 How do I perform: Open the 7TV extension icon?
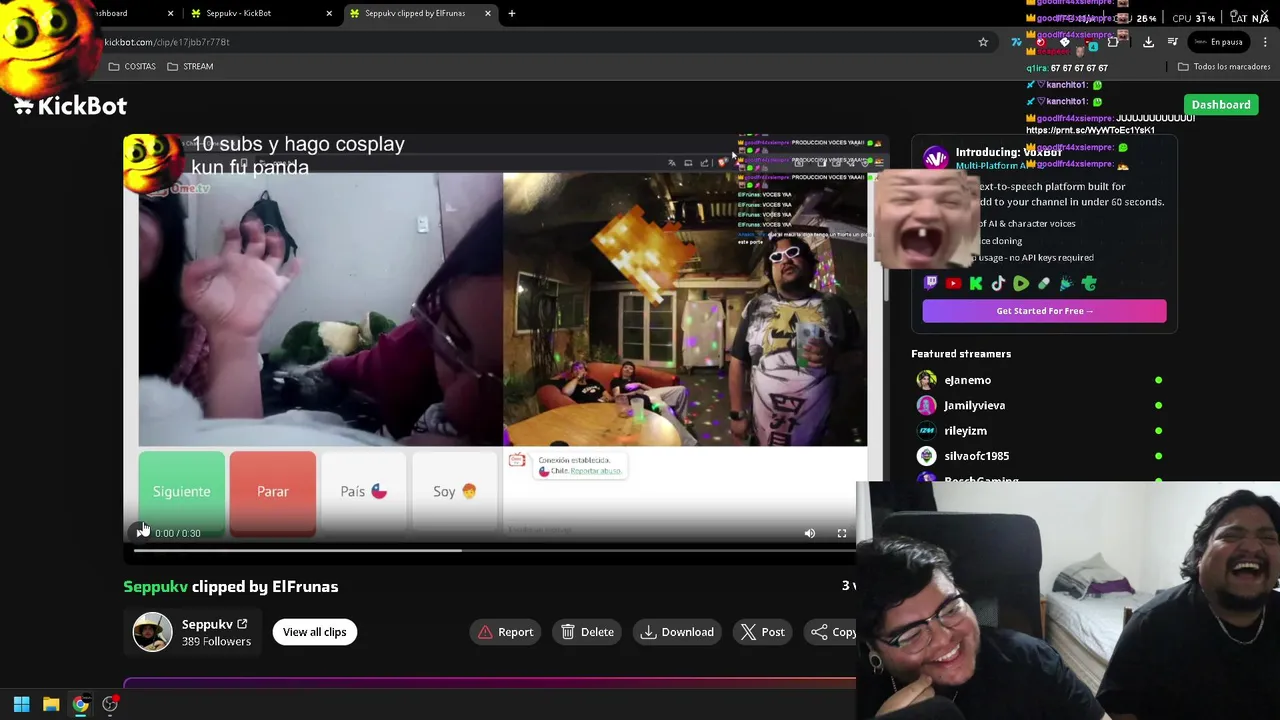click(x=1017, y=42)
